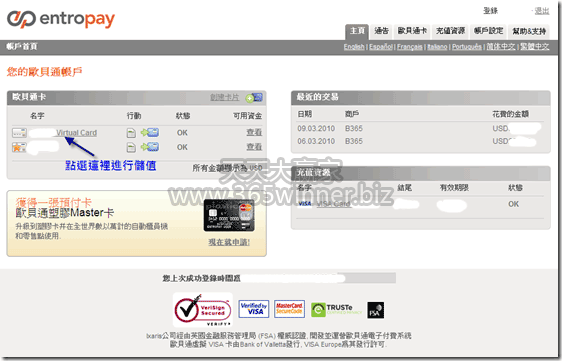Click the 現在就申請! link

tap(229, 242)
